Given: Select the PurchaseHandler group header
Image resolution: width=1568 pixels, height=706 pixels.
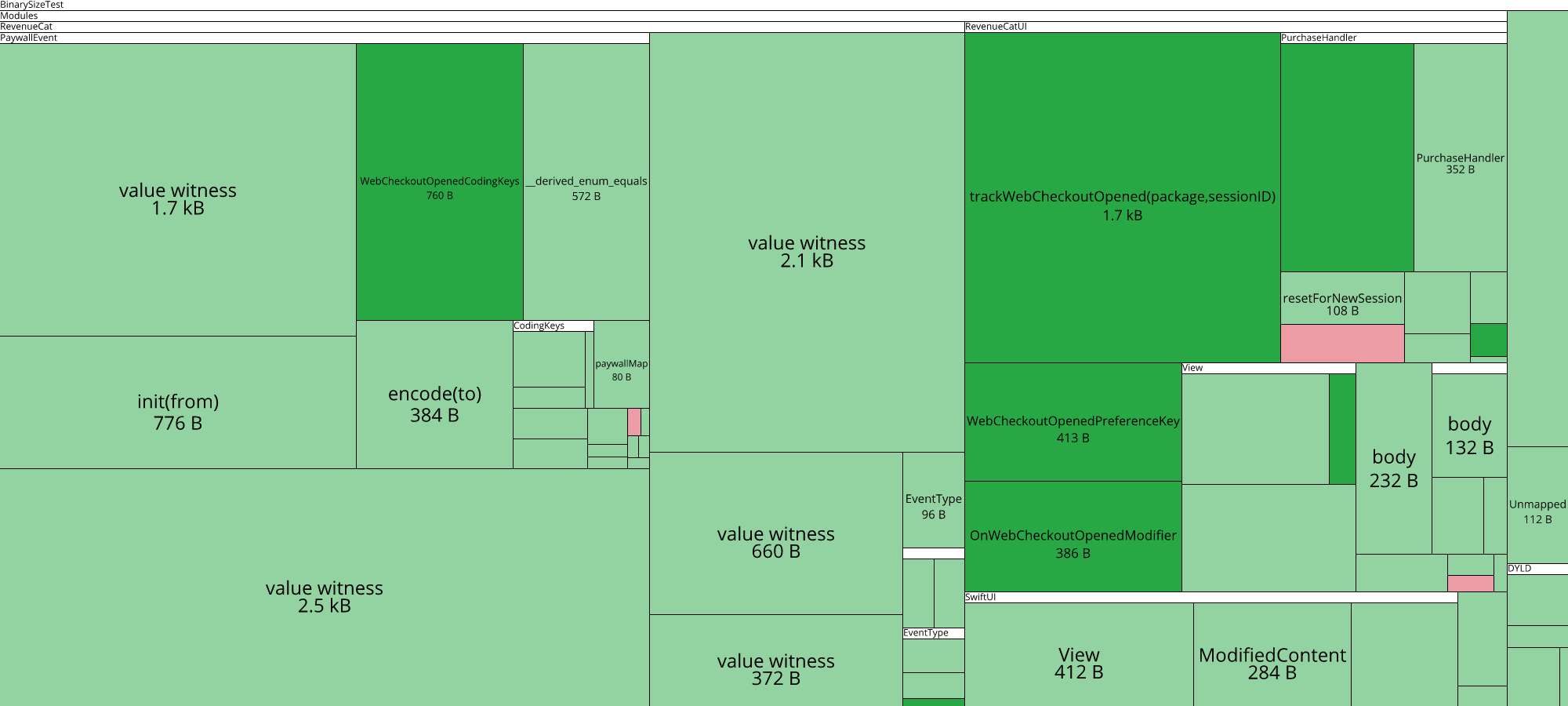Looking at the screenshot, I should (x=1394, y=38).
